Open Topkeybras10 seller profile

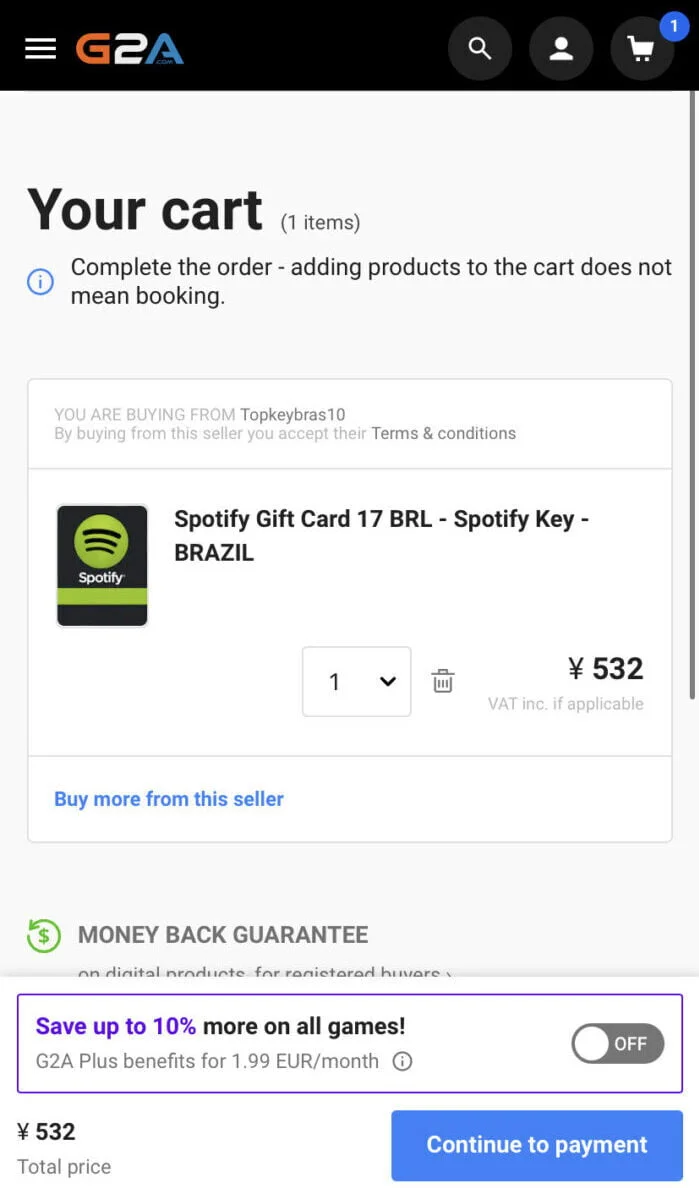(292, 414)
